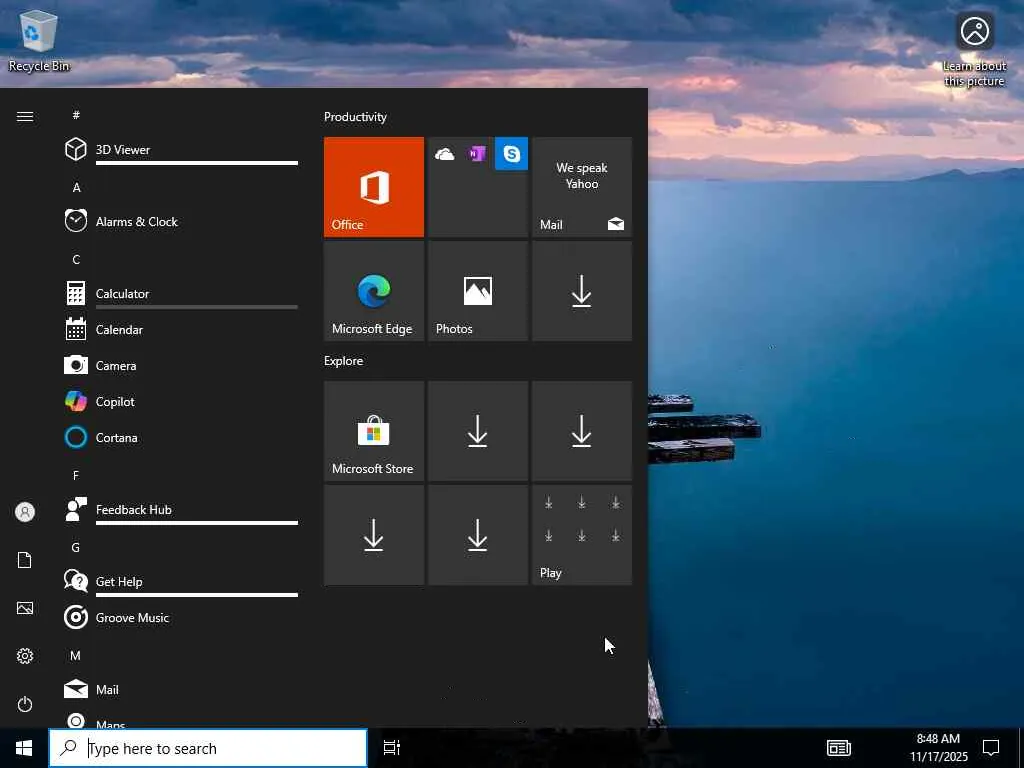Open the Pictures shortcut icon

pyautogui.click(x=25, y=608)
